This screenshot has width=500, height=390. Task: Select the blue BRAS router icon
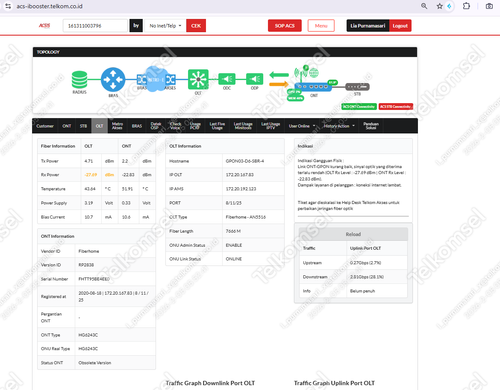[x=113, y=79]
